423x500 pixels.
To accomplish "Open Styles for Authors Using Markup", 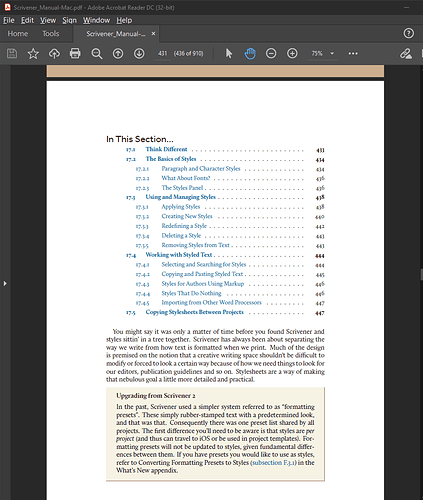I will tap(203, 284).
